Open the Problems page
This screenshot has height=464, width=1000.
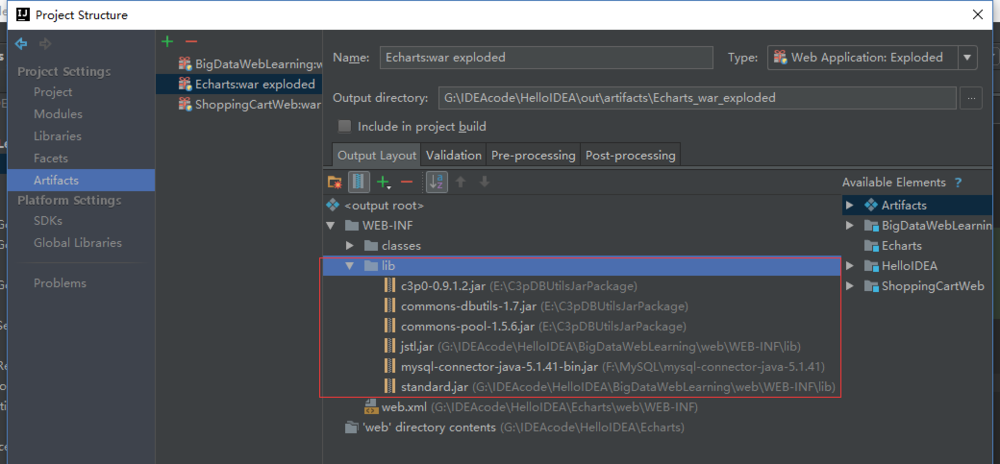[60, 283]
